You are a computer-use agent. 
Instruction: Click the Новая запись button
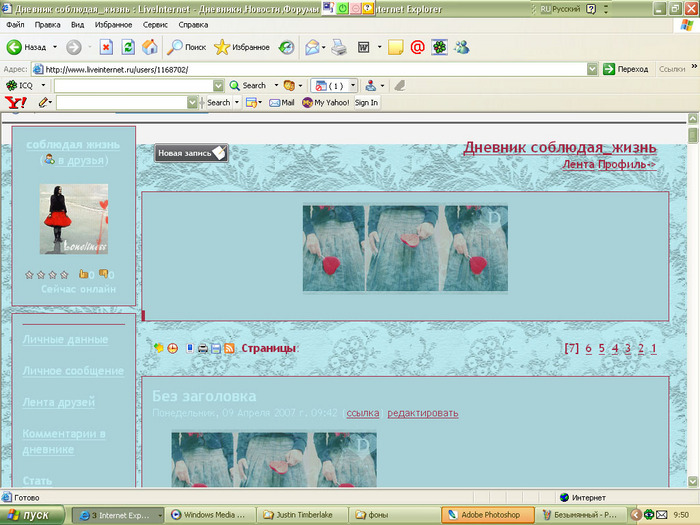pos(191,153)
